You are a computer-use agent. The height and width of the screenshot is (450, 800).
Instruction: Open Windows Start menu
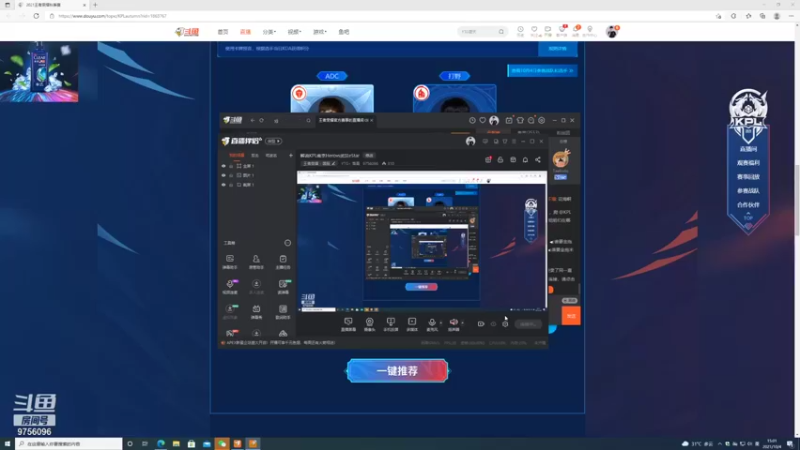[x=7, y=444]
